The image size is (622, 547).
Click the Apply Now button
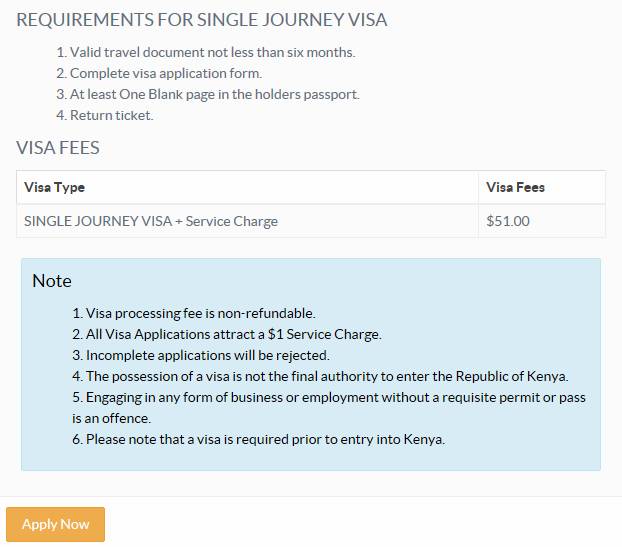[56, 524]
